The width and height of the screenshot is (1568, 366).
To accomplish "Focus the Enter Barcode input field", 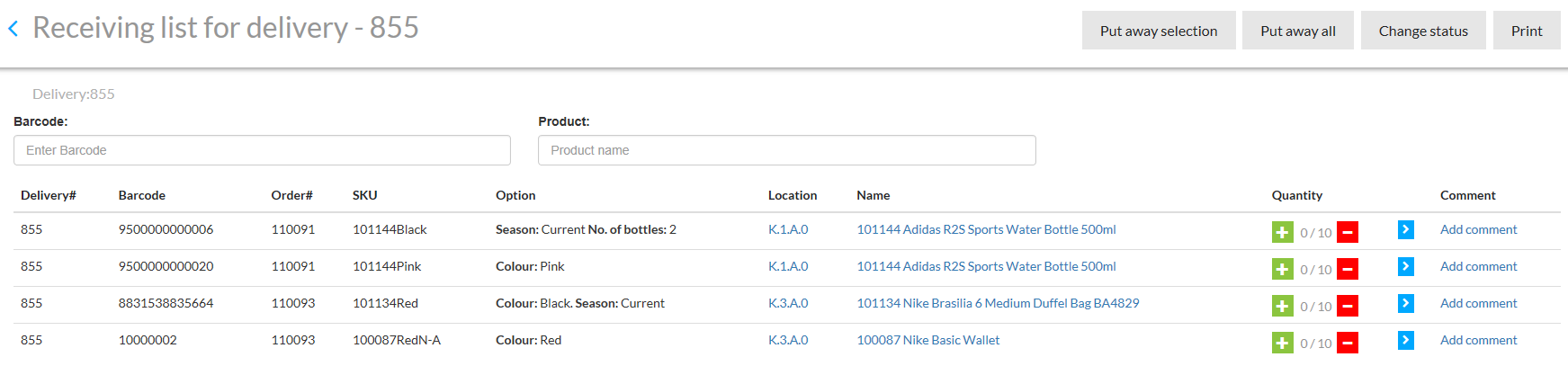I will pos(262,150).
